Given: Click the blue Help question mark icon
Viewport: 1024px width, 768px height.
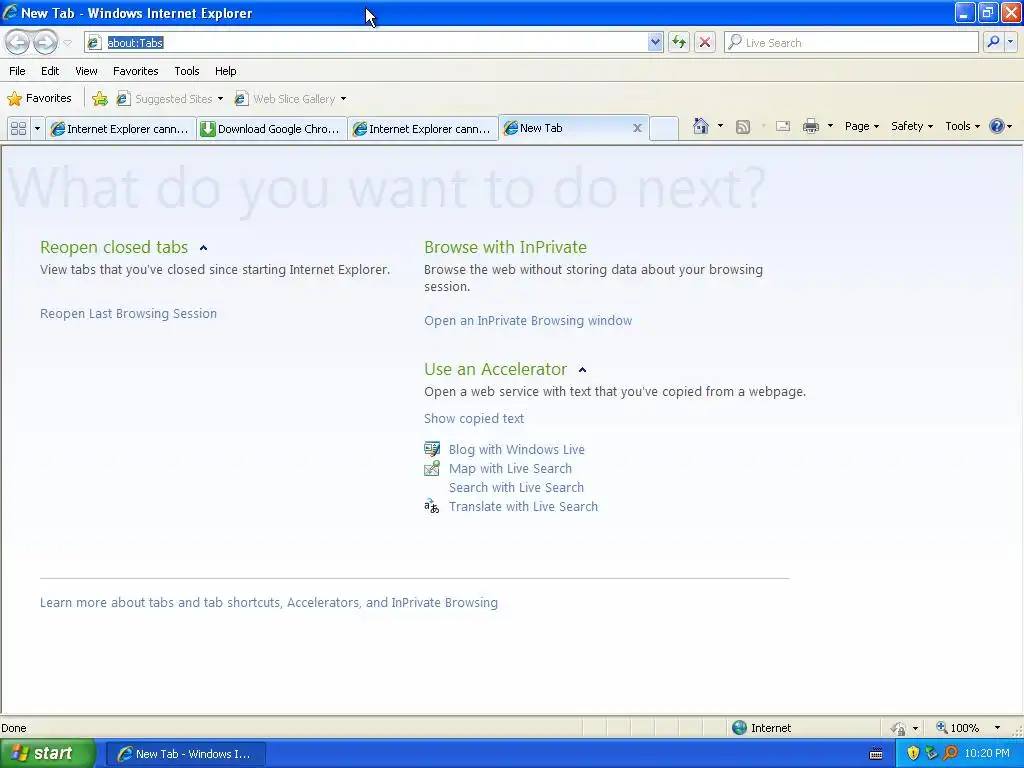Looking at the screenshot, I should click(997, 126).
